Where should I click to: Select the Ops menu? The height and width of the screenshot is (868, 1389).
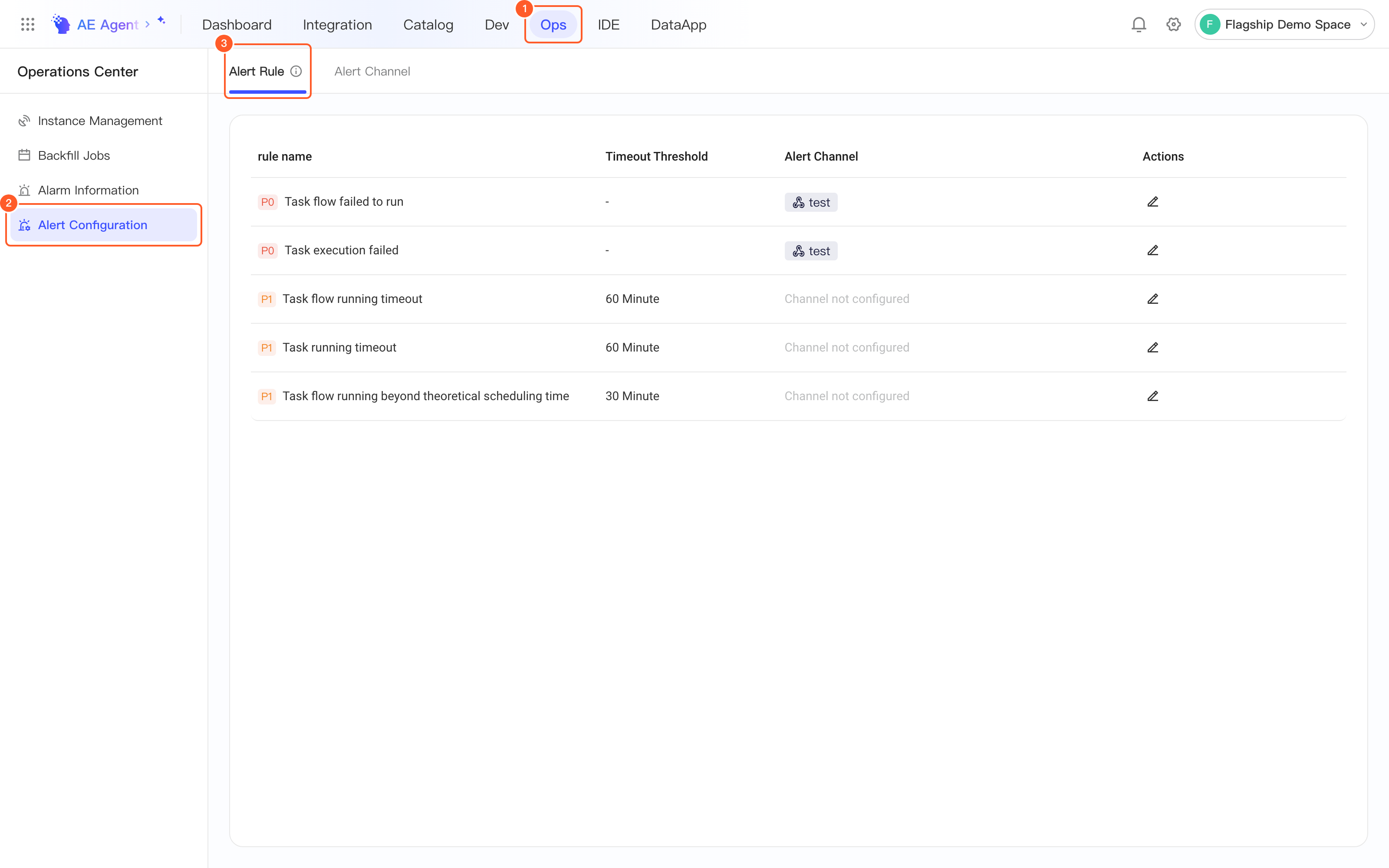553,25
